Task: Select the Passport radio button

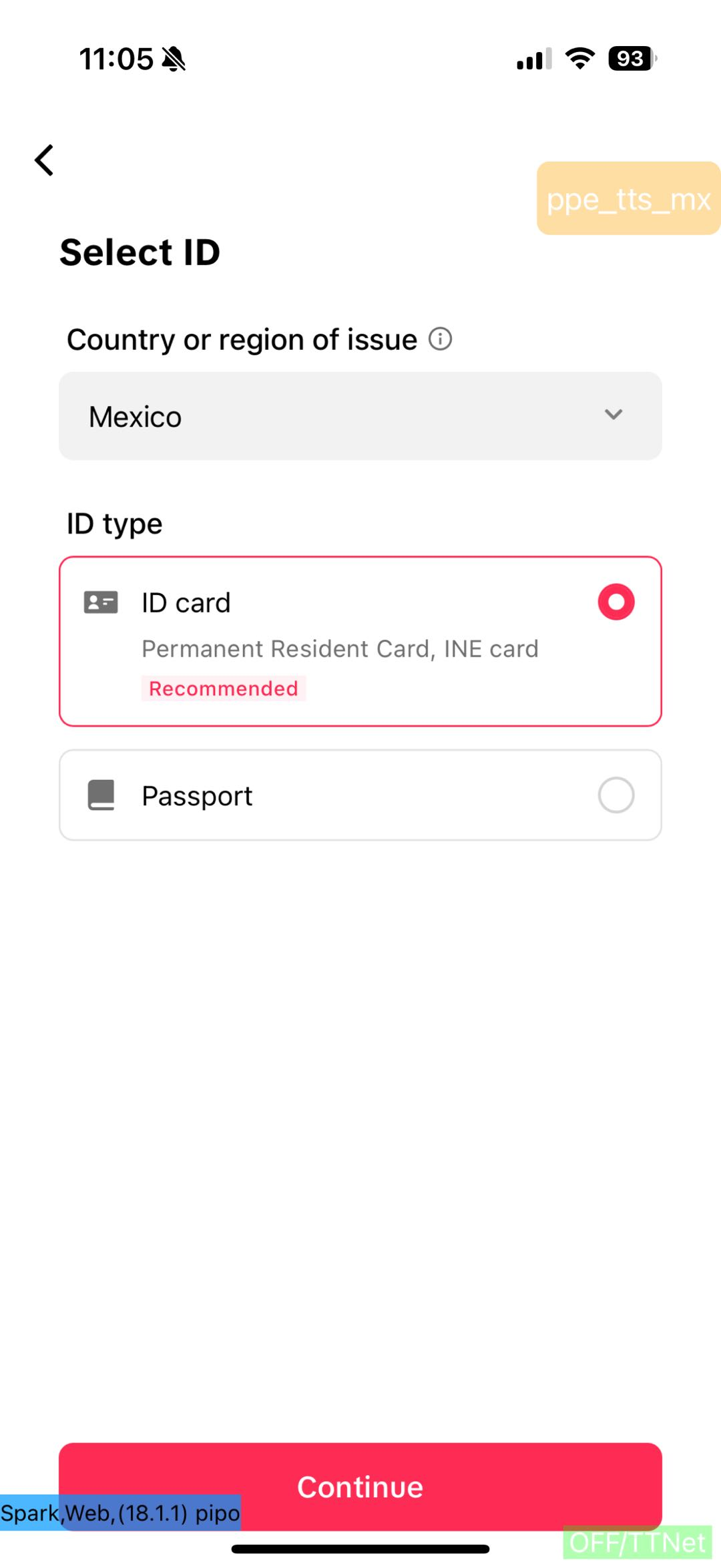Action: point(616,795)
